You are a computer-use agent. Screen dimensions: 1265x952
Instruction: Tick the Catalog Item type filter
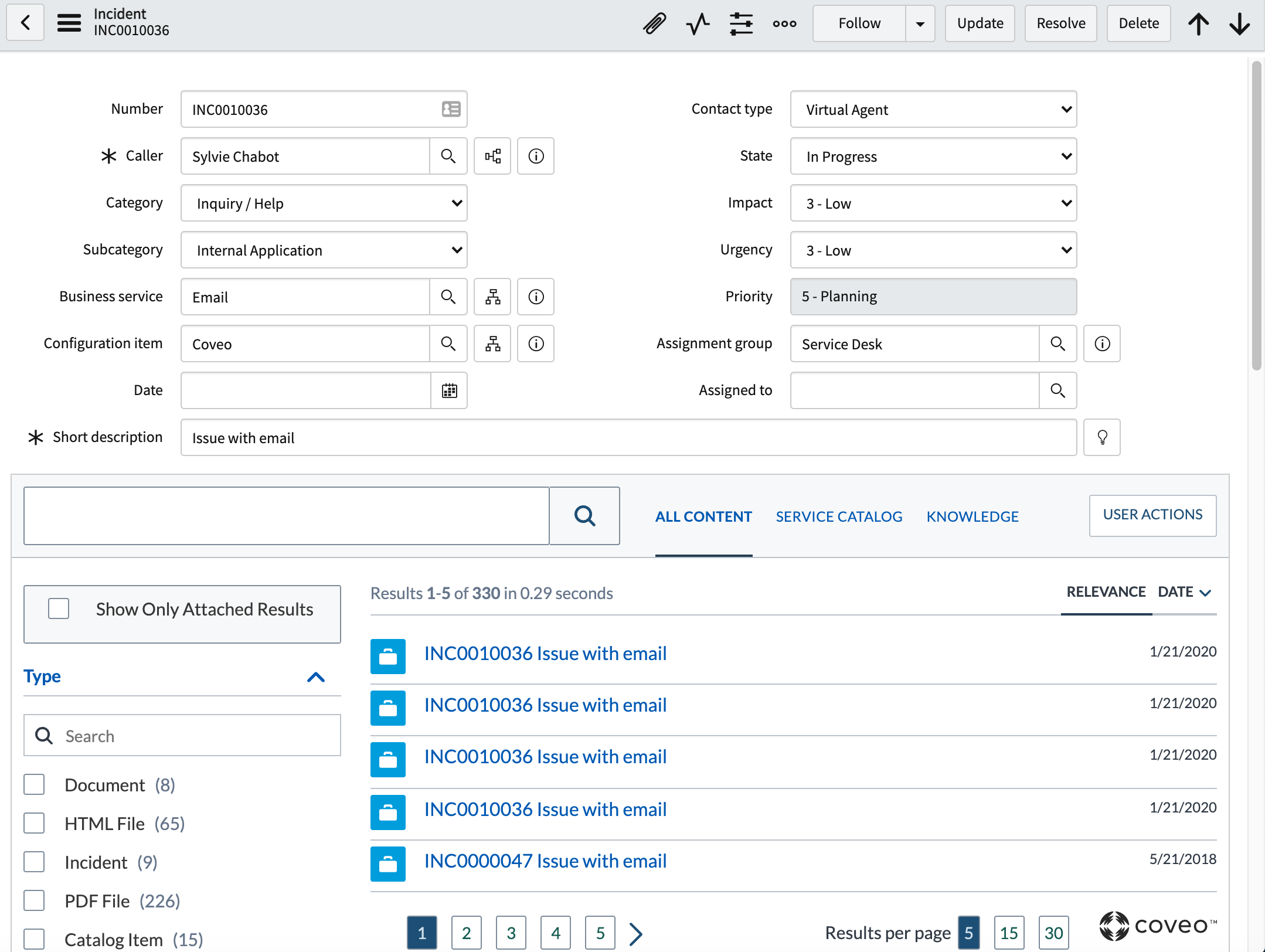coord(34,939)
